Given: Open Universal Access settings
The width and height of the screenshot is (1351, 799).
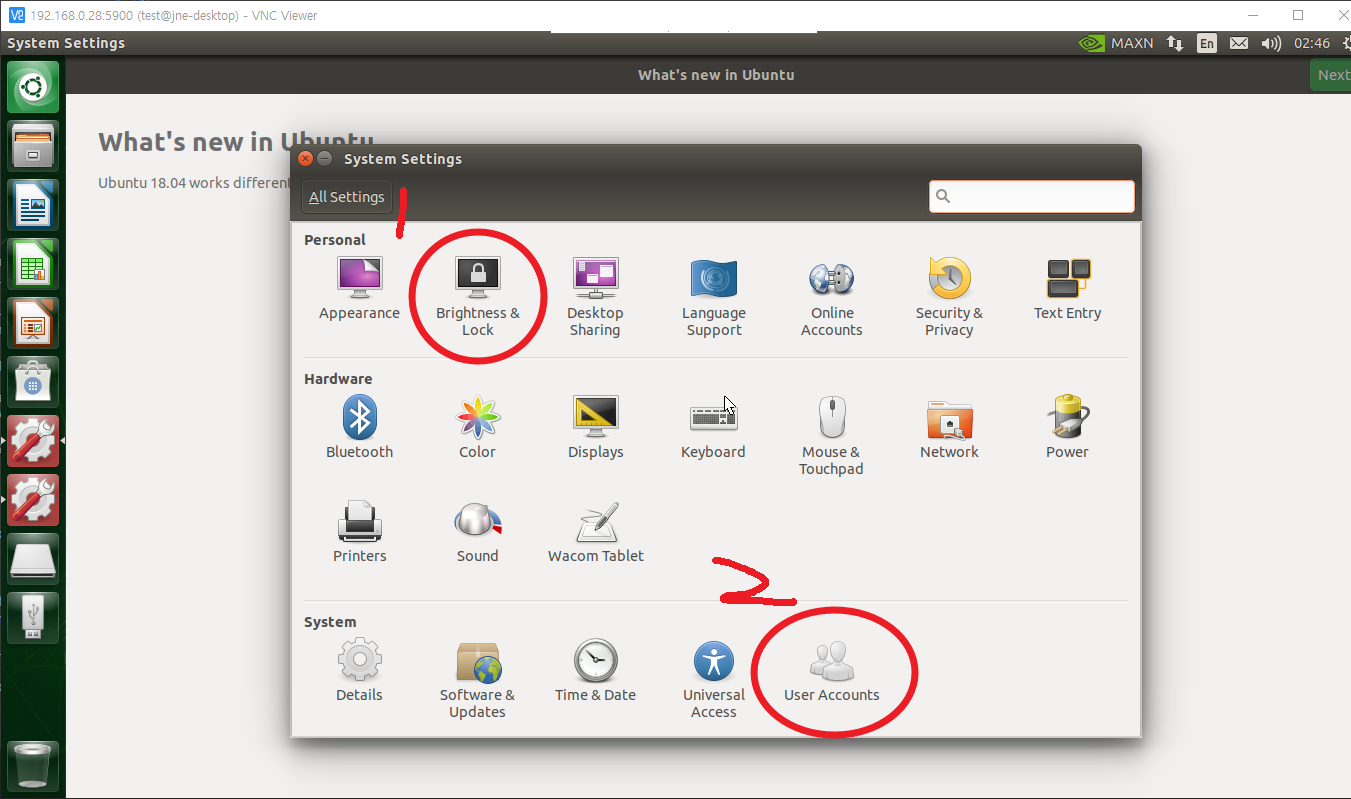Looking at the screenshot, I should 714,680.
